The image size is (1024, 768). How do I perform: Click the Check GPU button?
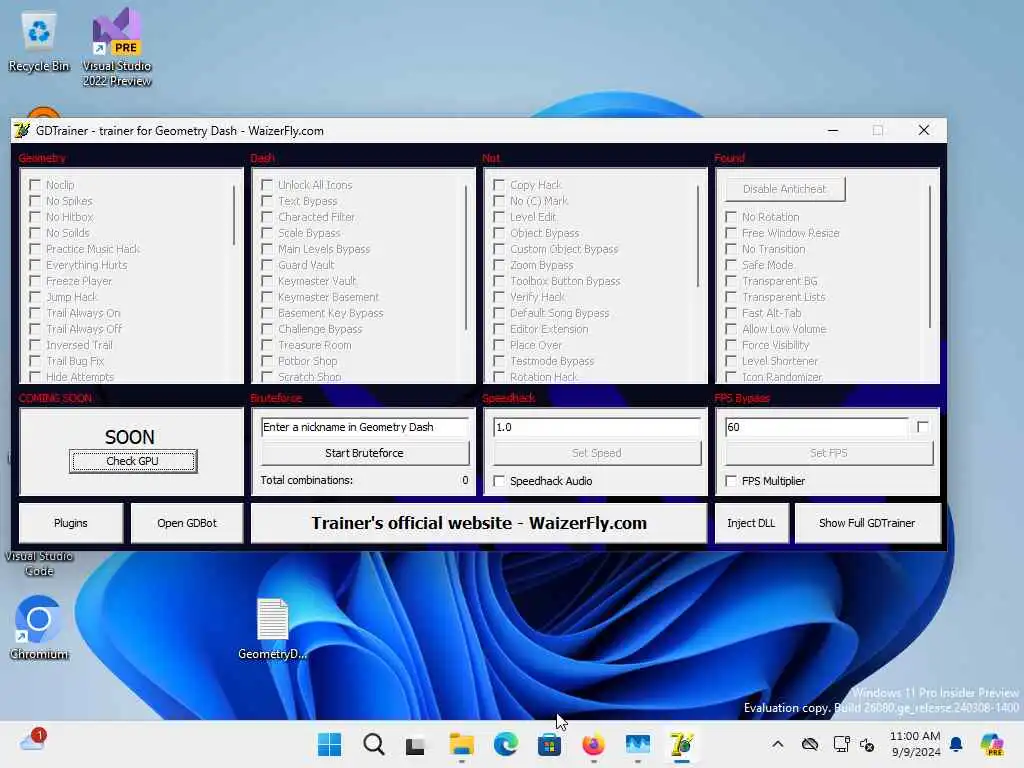pyautogui.click(x=133, y=461)
